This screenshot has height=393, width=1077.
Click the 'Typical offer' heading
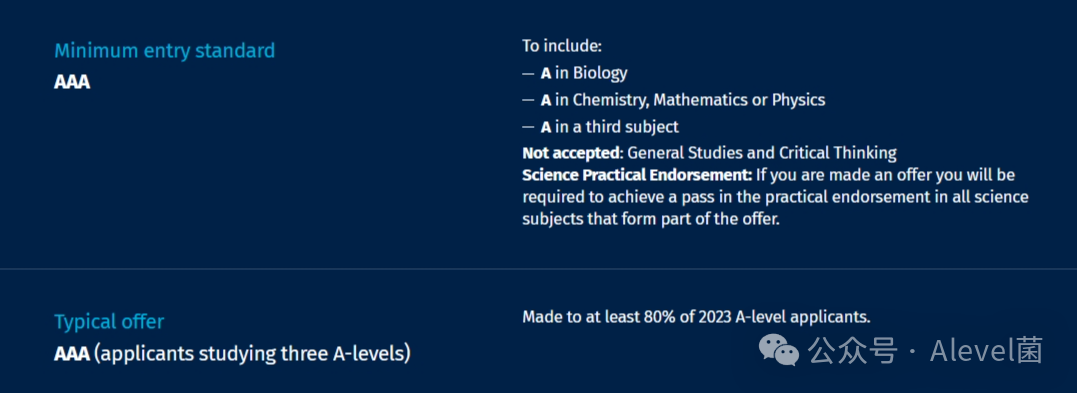click(109, 322)
